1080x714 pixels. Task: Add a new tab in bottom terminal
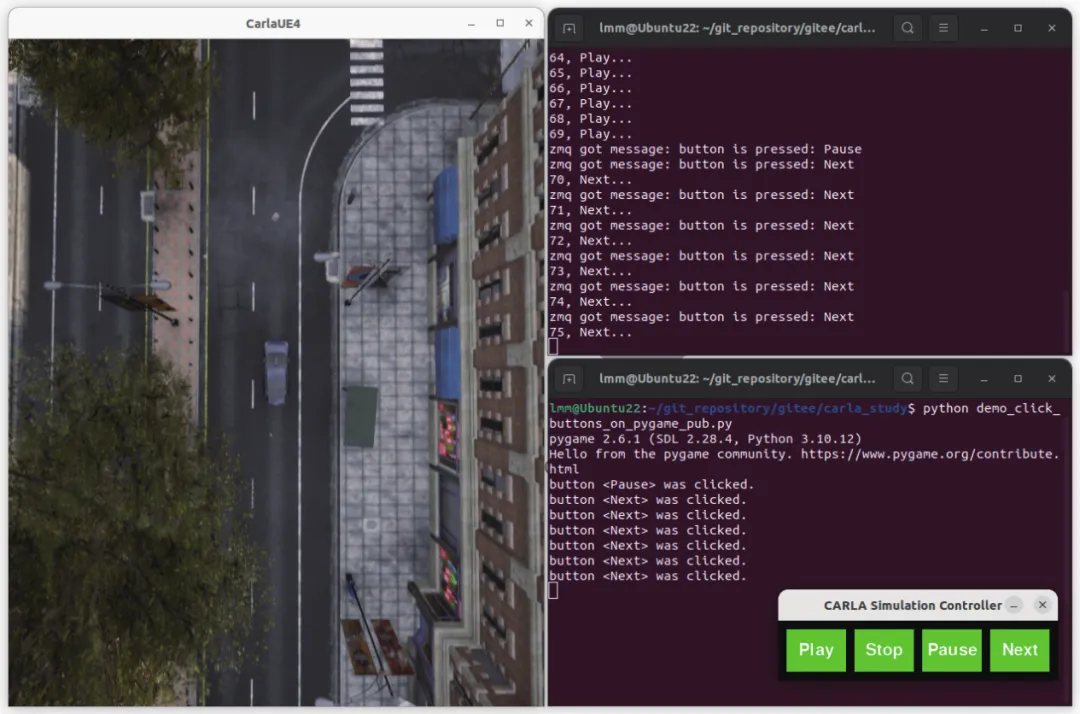[x=569, y=379]
